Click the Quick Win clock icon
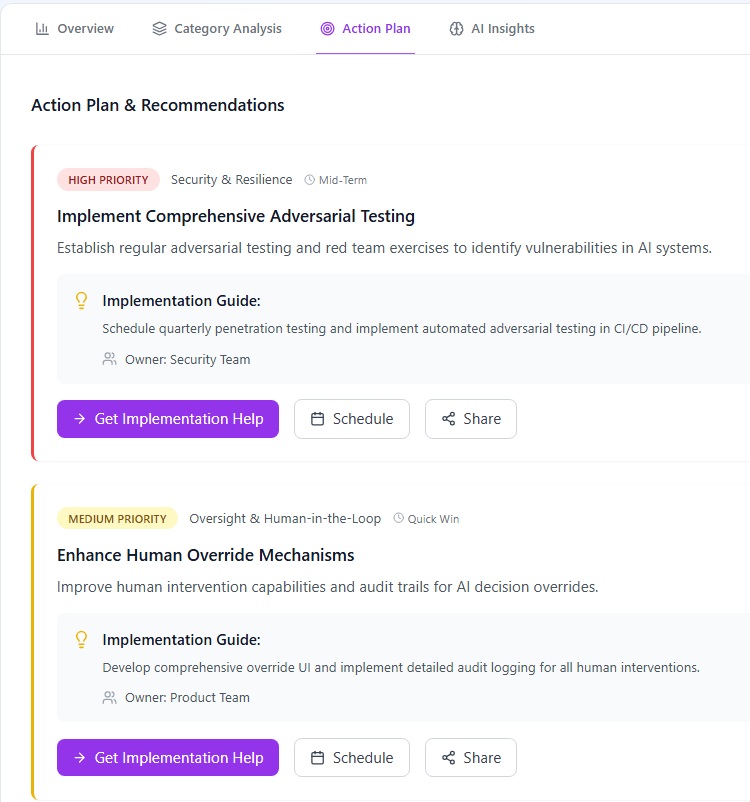 [399, 518]
